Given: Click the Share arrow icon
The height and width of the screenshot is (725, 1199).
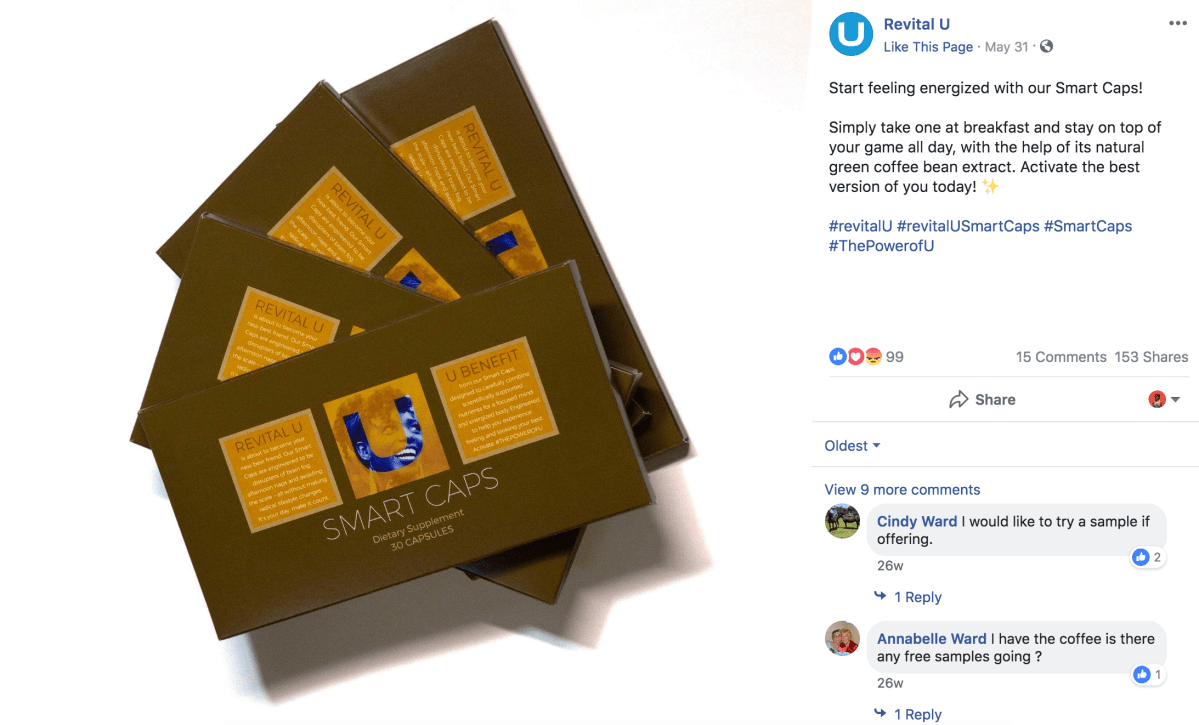Looking at the screenshot, I should (x=958, y=400).
